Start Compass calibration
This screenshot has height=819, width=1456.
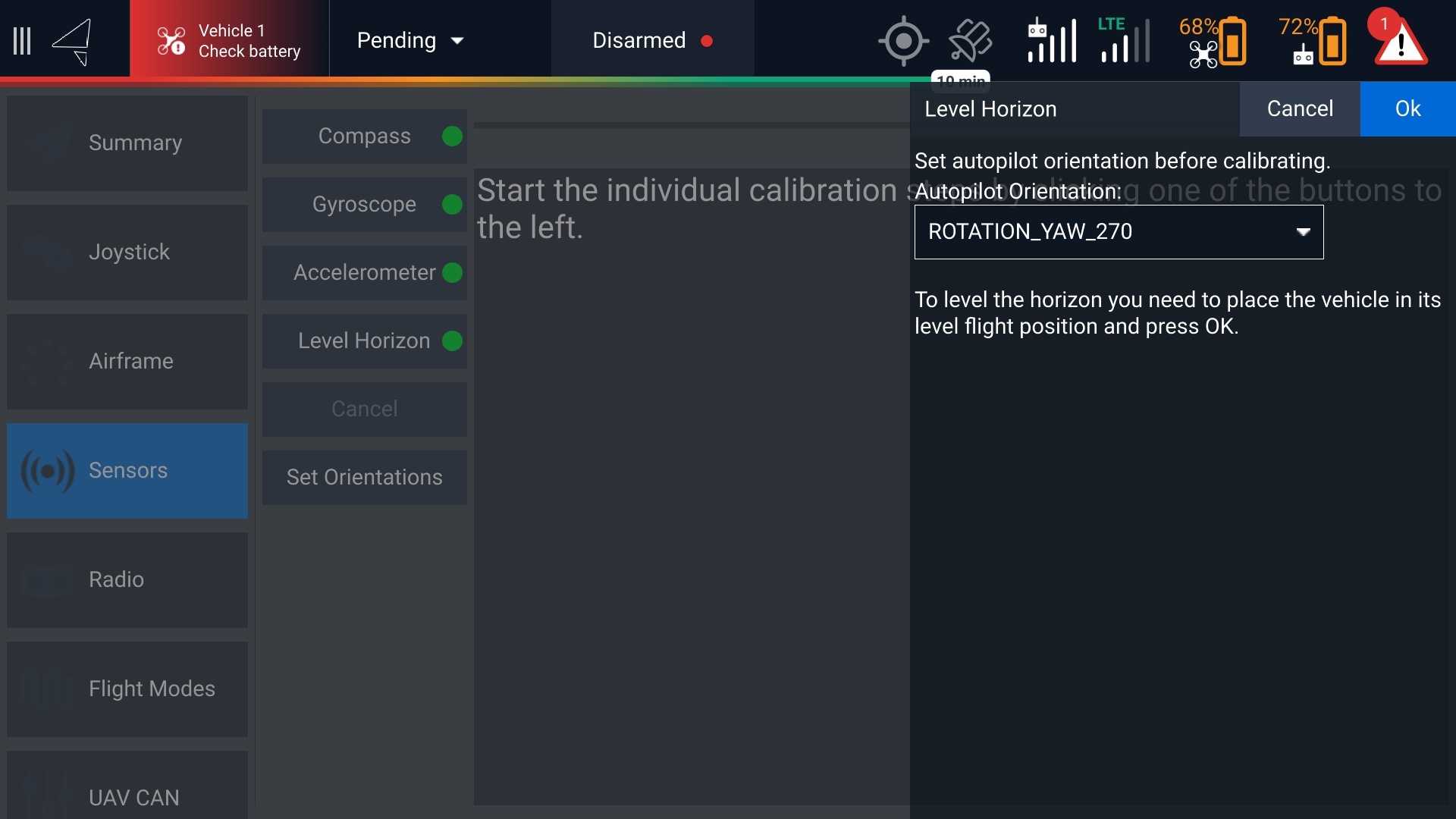click(x=365, y=136)
